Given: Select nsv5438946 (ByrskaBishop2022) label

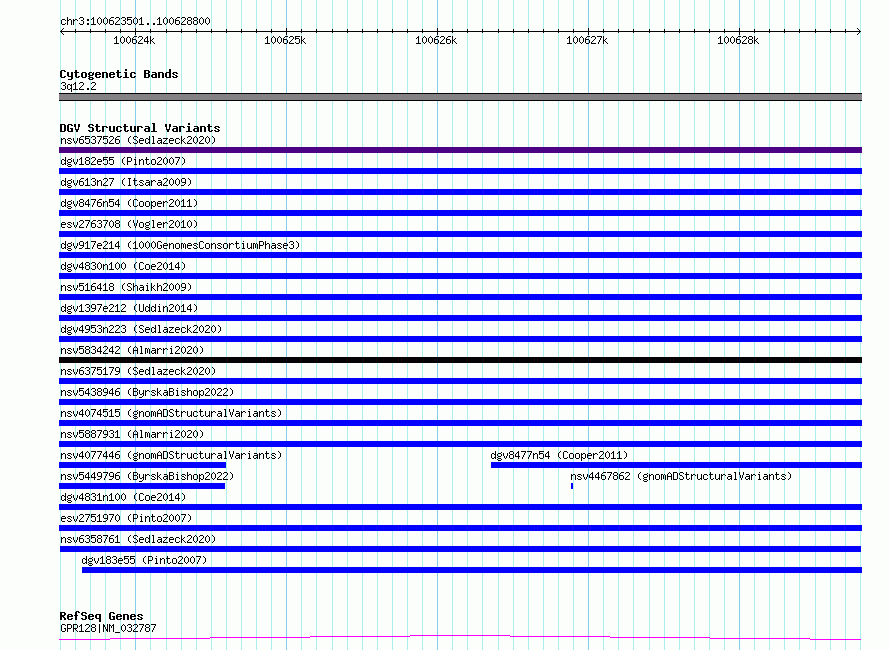Looking at the screenshot, I should [x=147, y=392].
